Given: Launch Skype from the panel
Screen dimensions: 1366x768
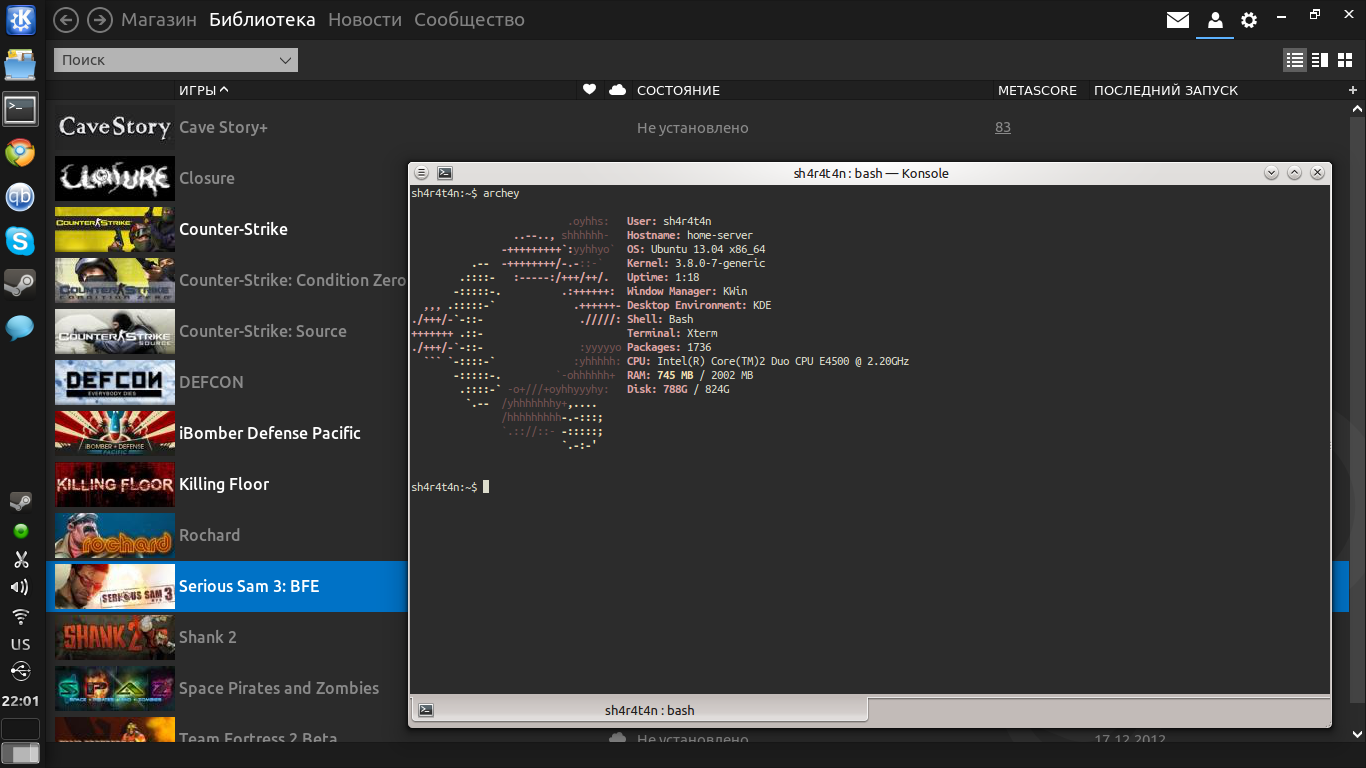Looking at the screenshot, I should (20, 241).
